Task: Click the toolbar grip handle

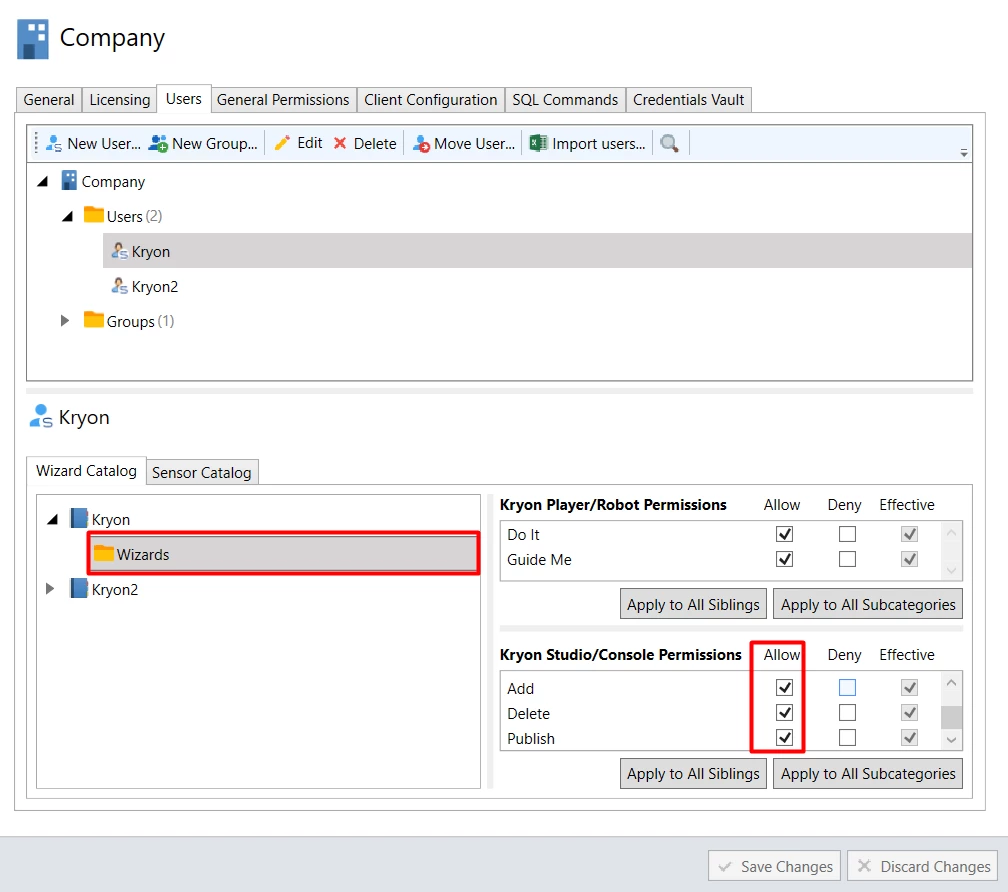Action: point(36,143)
